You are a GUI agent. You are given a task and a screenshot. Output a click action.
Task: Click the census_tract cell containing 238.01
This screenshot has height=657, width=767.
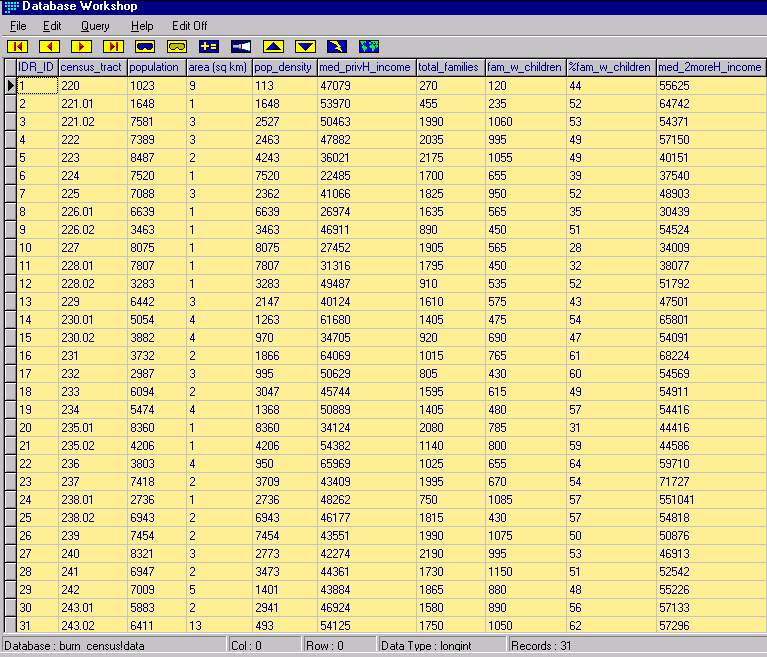pos(90,498)
